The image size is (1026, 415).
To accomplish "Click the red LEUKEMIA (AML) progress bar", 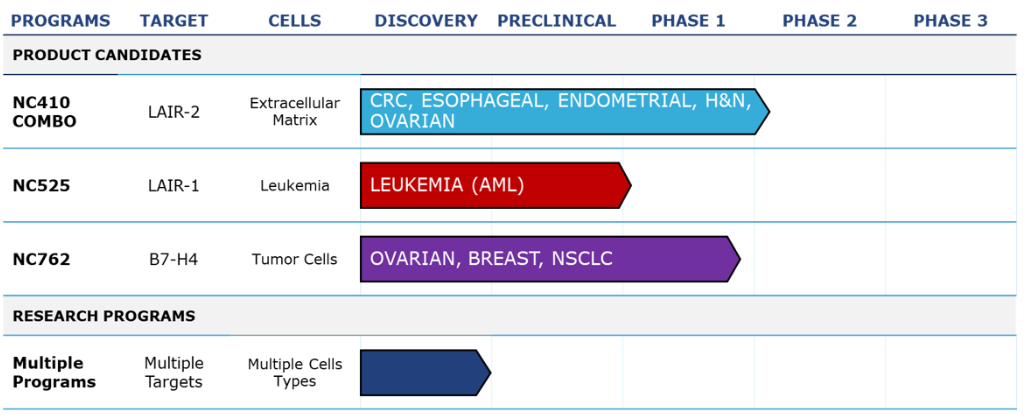I will coord(495,185).
